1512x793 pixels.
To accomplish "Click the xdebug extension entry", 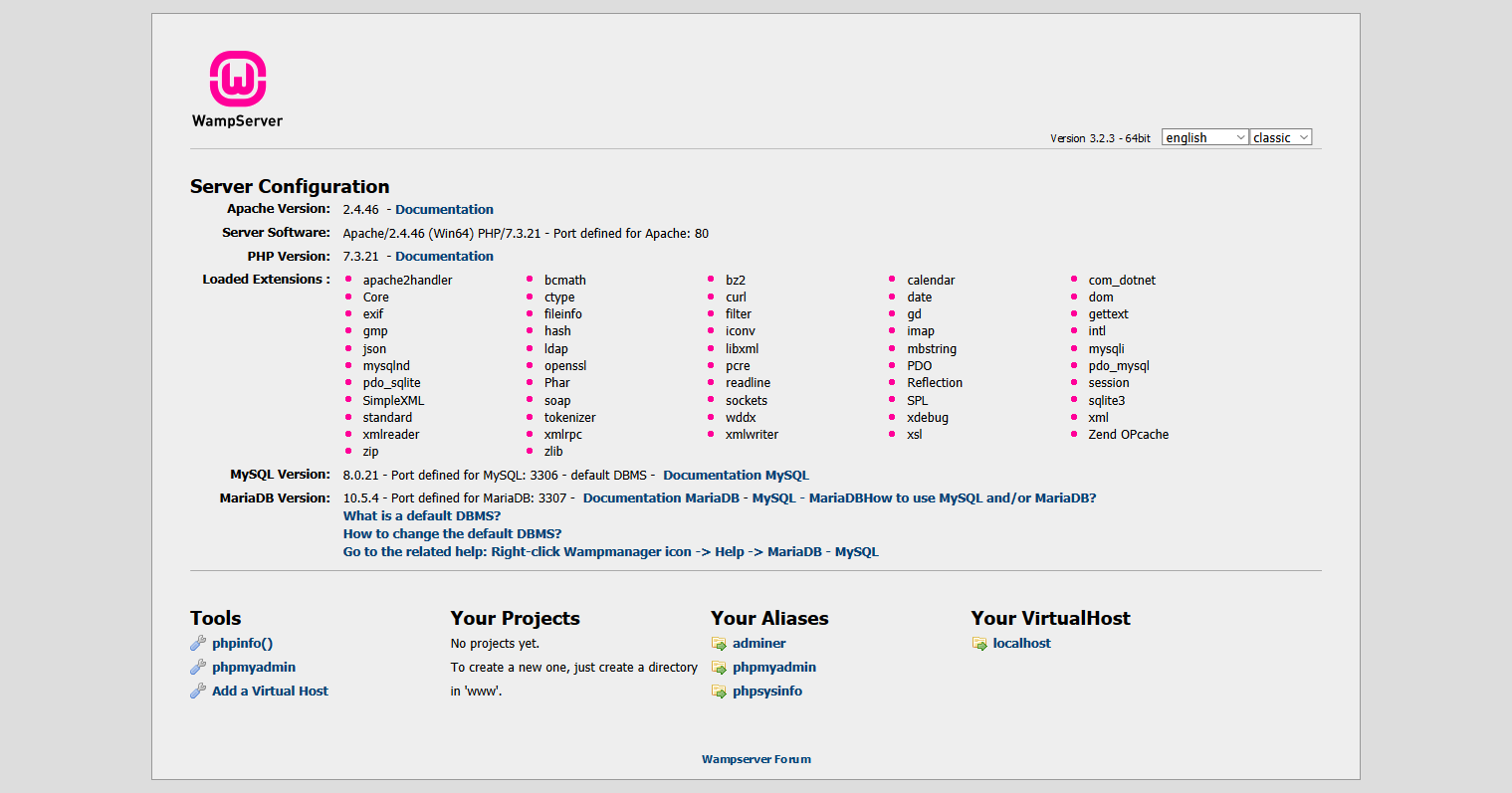I will (x=928, y=418).
